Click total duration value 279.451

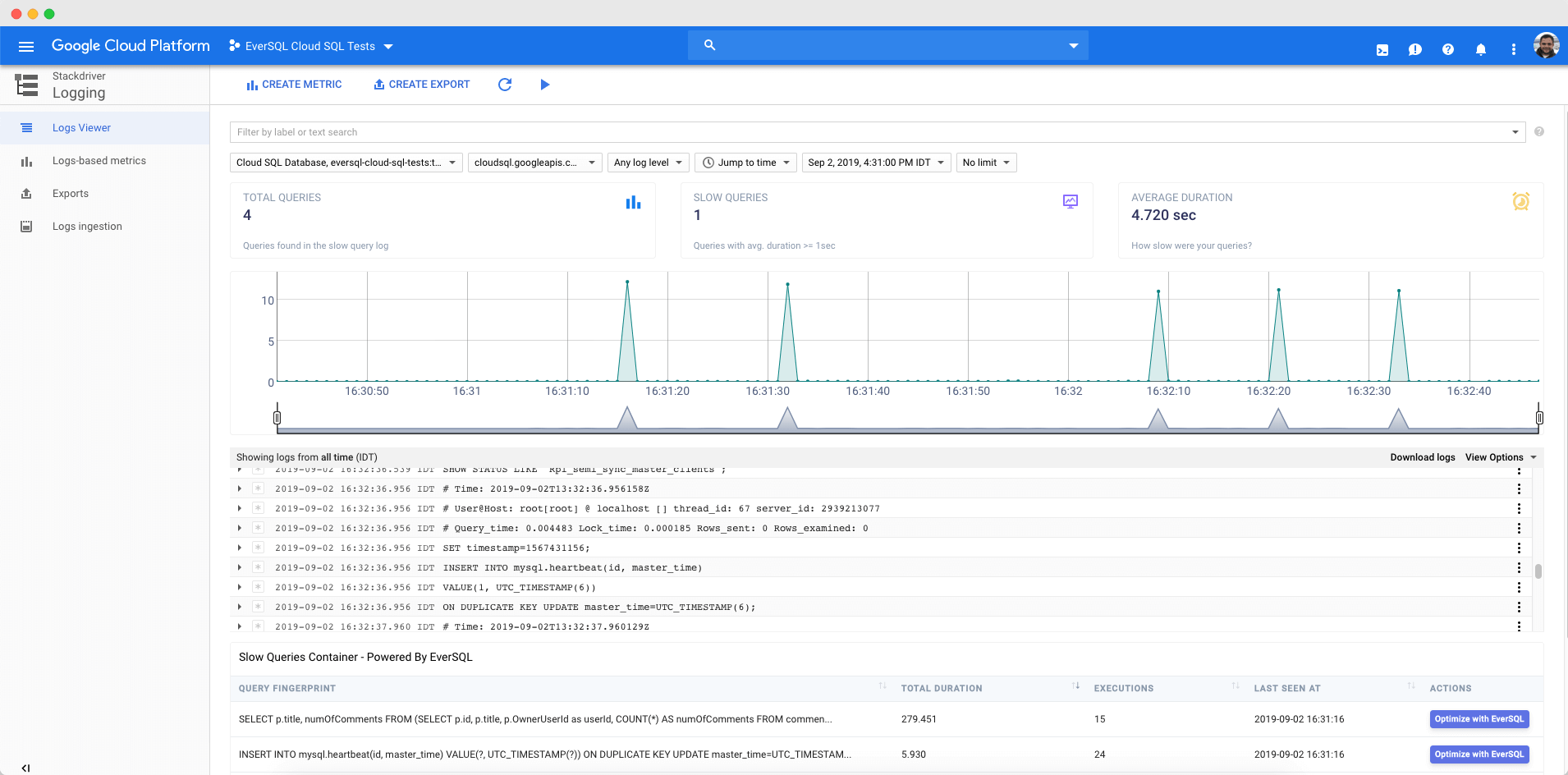pos(919,719)
